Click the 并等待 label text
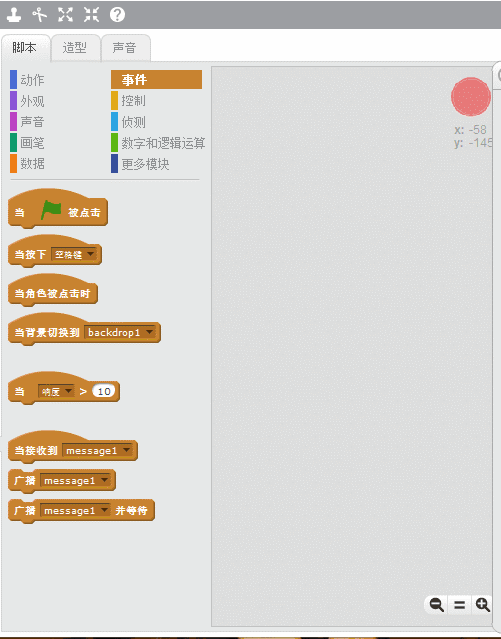 point(131,511)
